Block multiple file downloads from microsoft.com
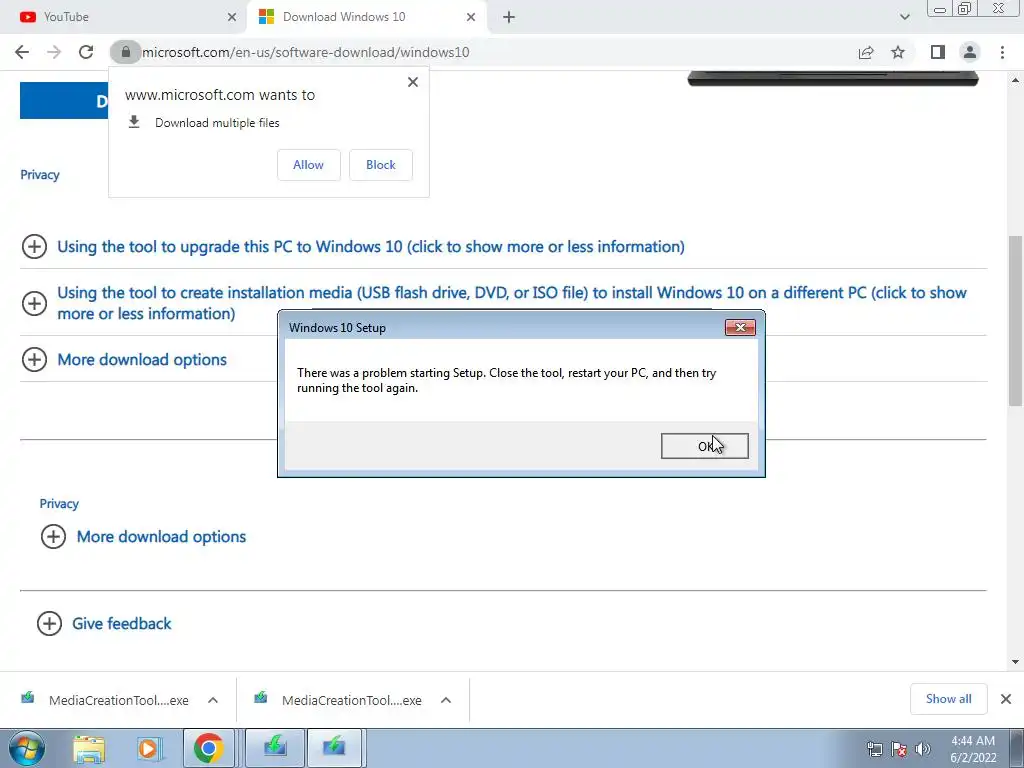1024x768 pixels. click(x=381, y=165)
